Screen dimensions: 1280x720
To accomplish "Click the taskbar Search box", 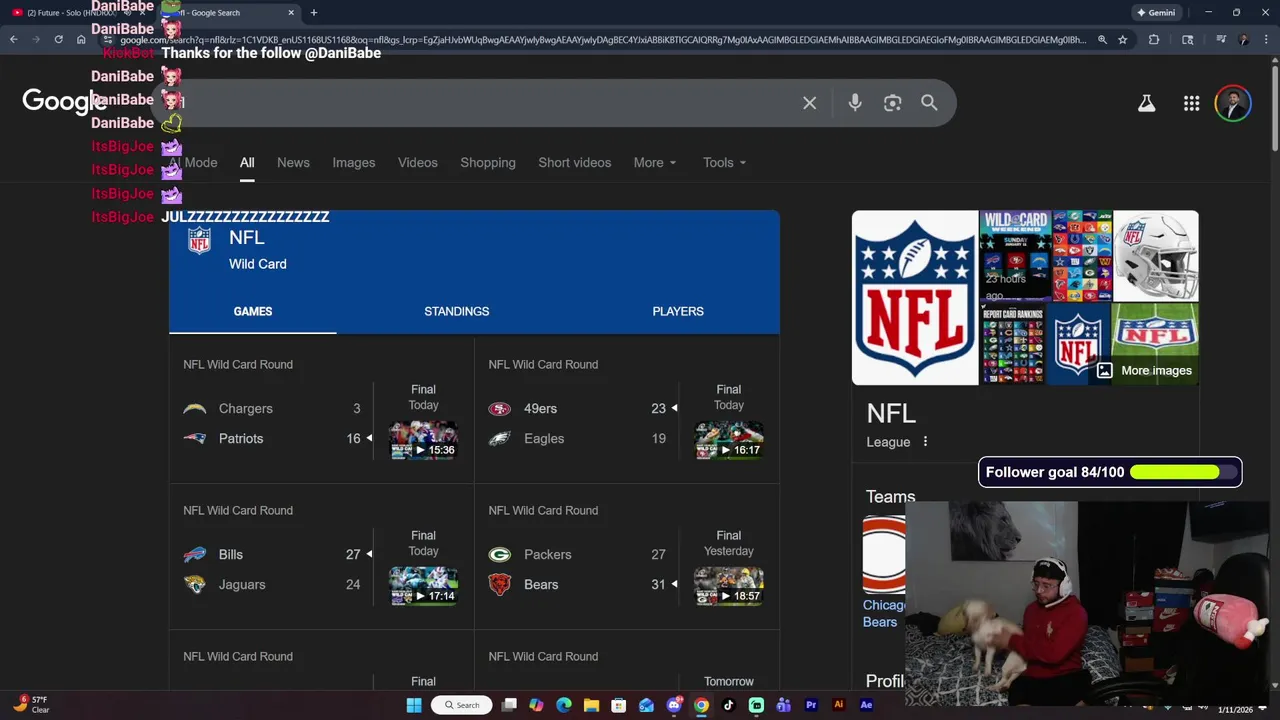I will tap(462, 705).
